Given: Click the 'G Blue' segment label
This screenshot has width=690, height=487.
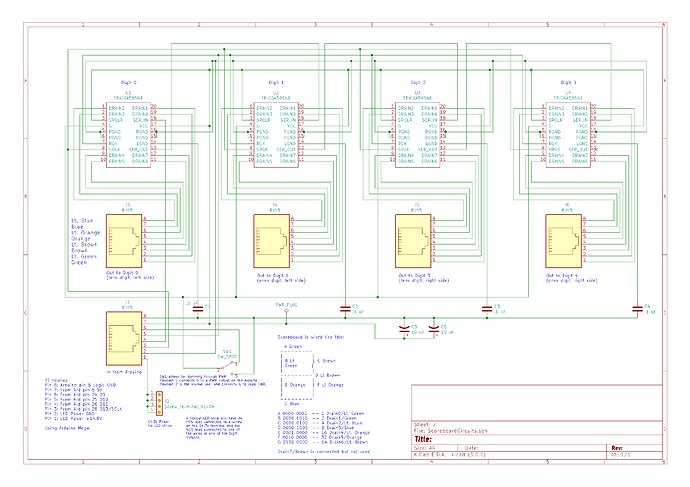Looking at the screenshot, I should (x=292, y=403).
